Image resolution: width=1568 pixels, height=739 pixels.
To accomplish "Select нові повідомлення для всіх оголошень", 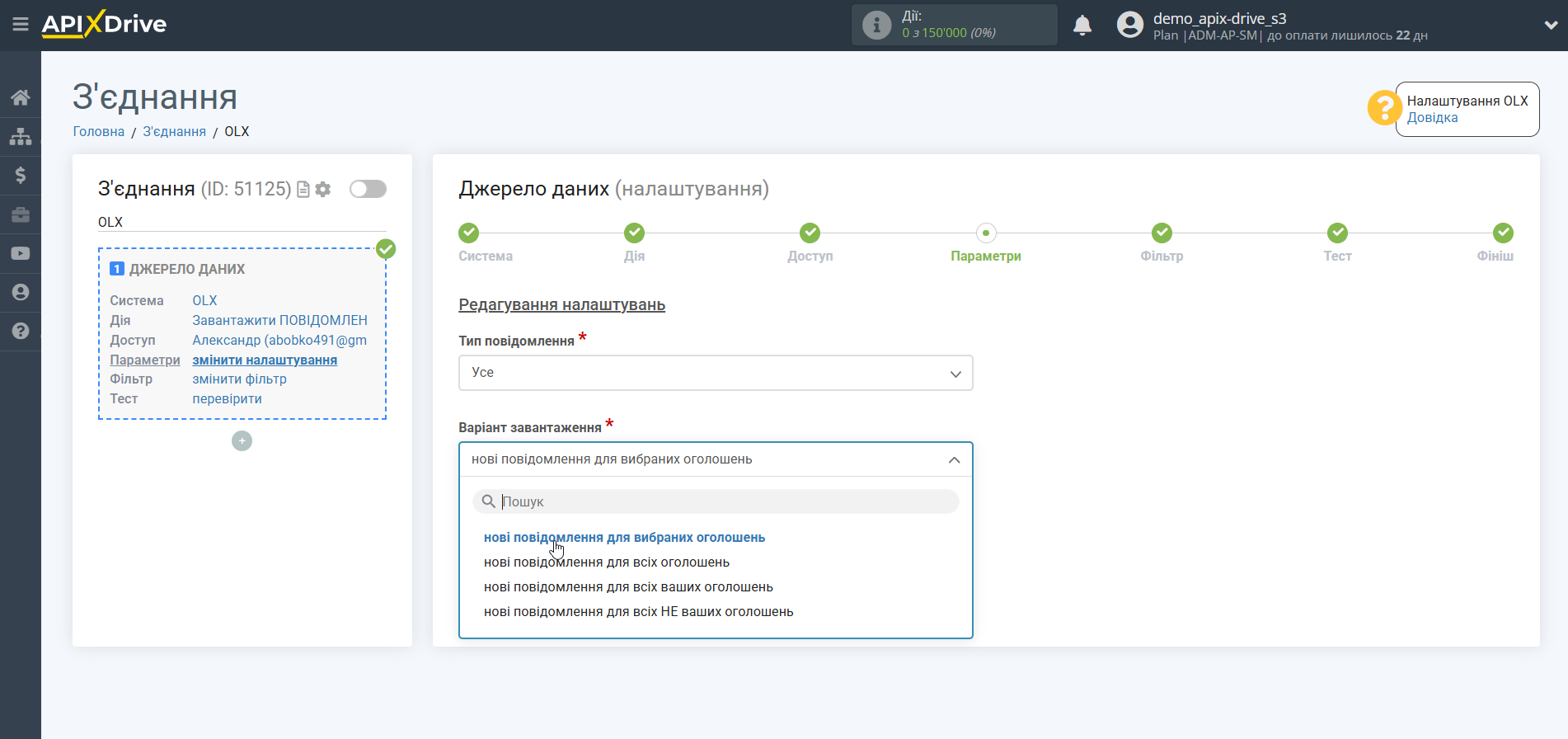I will tap(606, 562).
